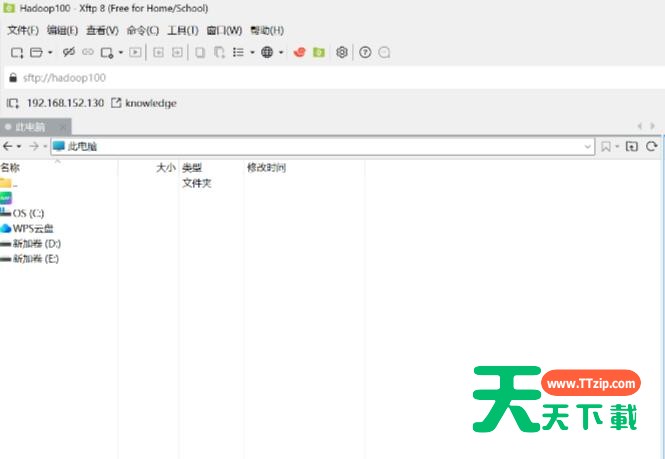Open the session properties icon
The image size is (665, 459).
(106, 53)
